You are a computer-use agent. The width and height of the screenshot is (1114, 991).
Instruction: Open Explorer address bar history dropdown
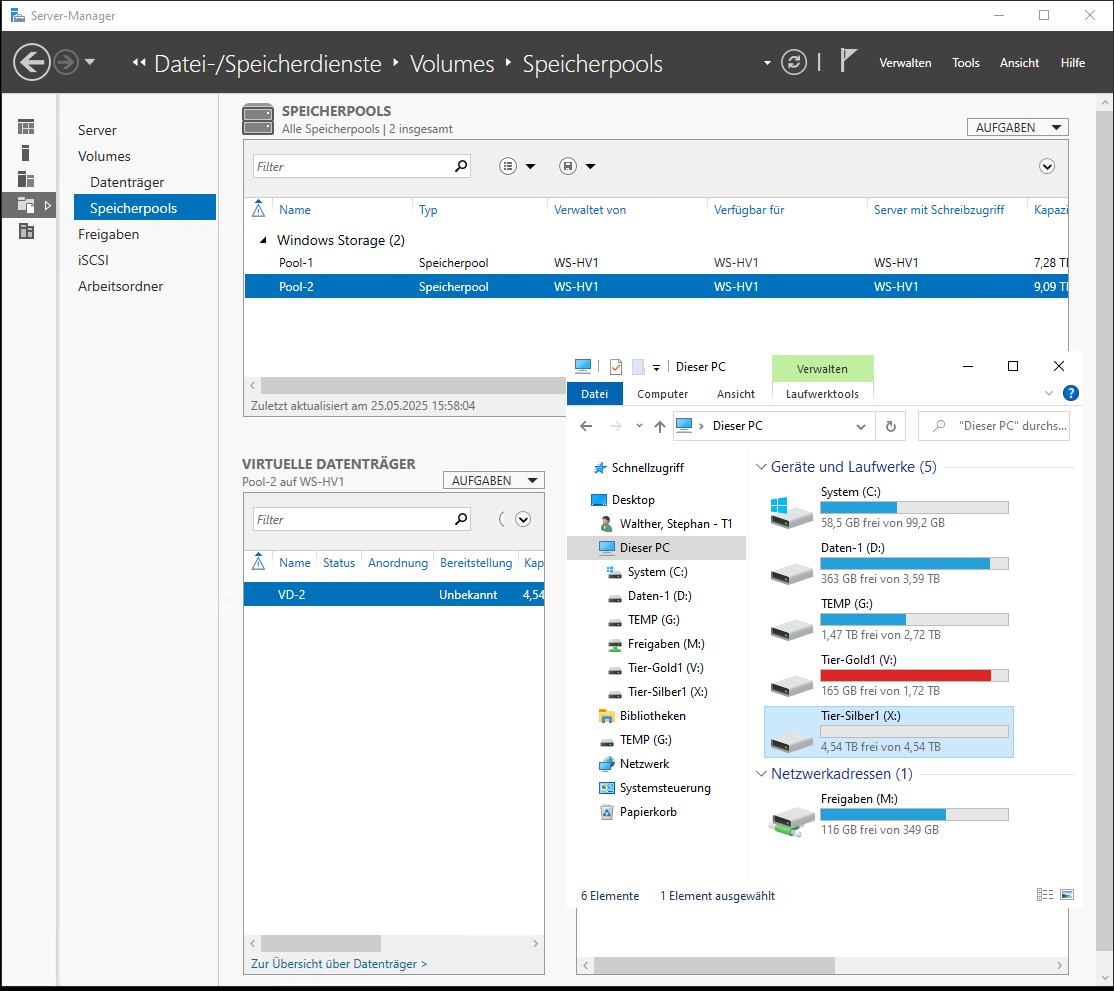point(860,426)
